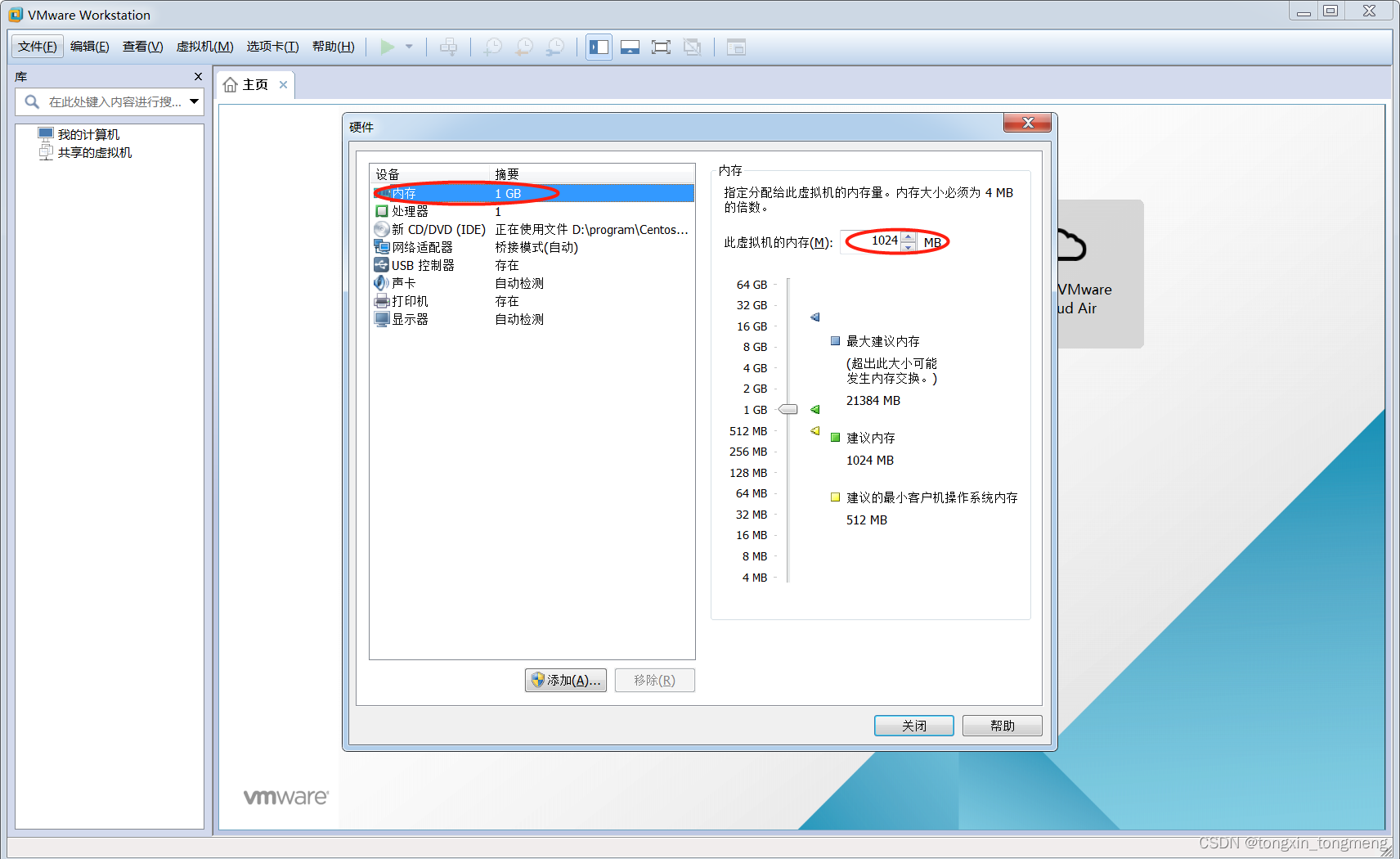Image resolution: width=1400 pixels, height=859 pixels.
Task: Click the processor chip icon in device list
Action: click(x=382, y=211)
